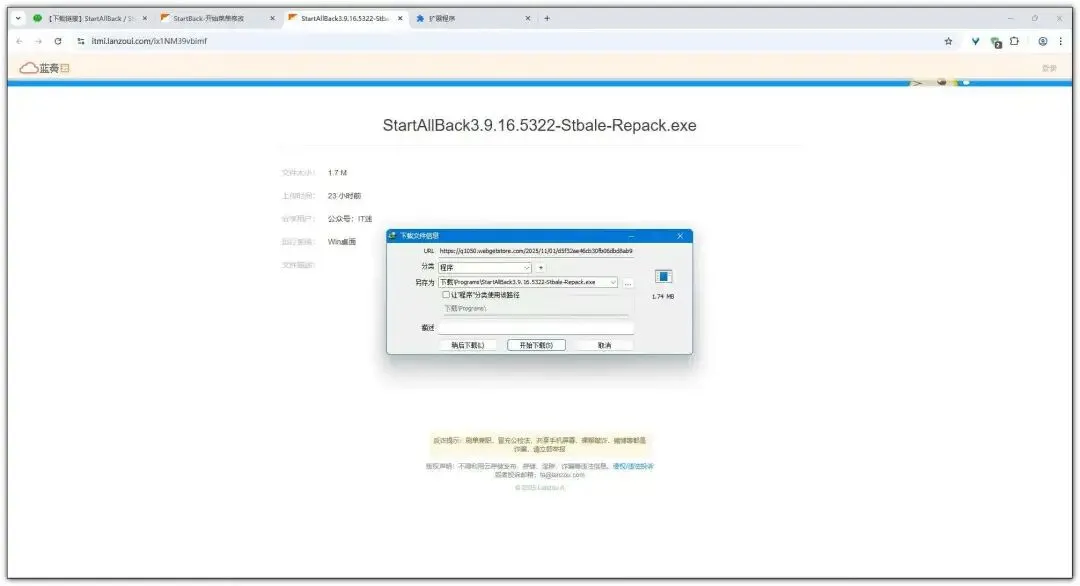The width and height of the screenshot is (1080, 586).
Task: Open the IDM extension icon with badge
Action: 995,42
